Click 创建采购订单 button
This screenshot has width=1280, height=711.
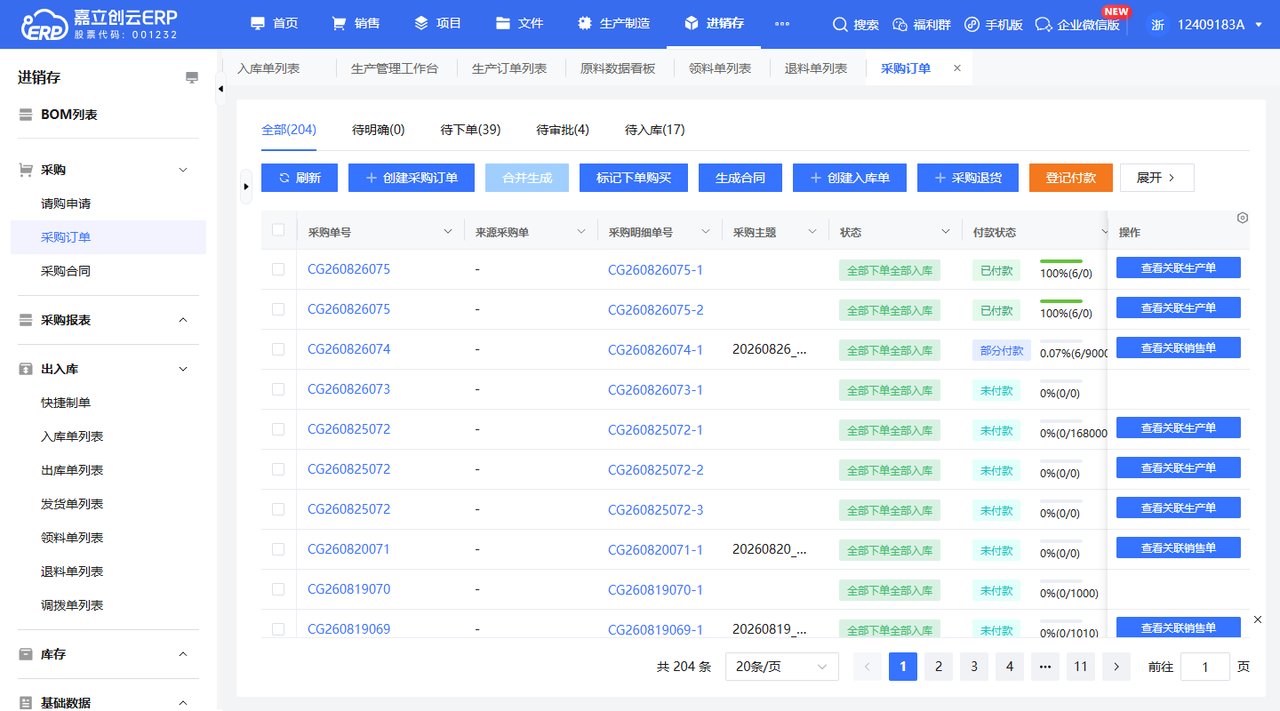click(x=411, y=178)
